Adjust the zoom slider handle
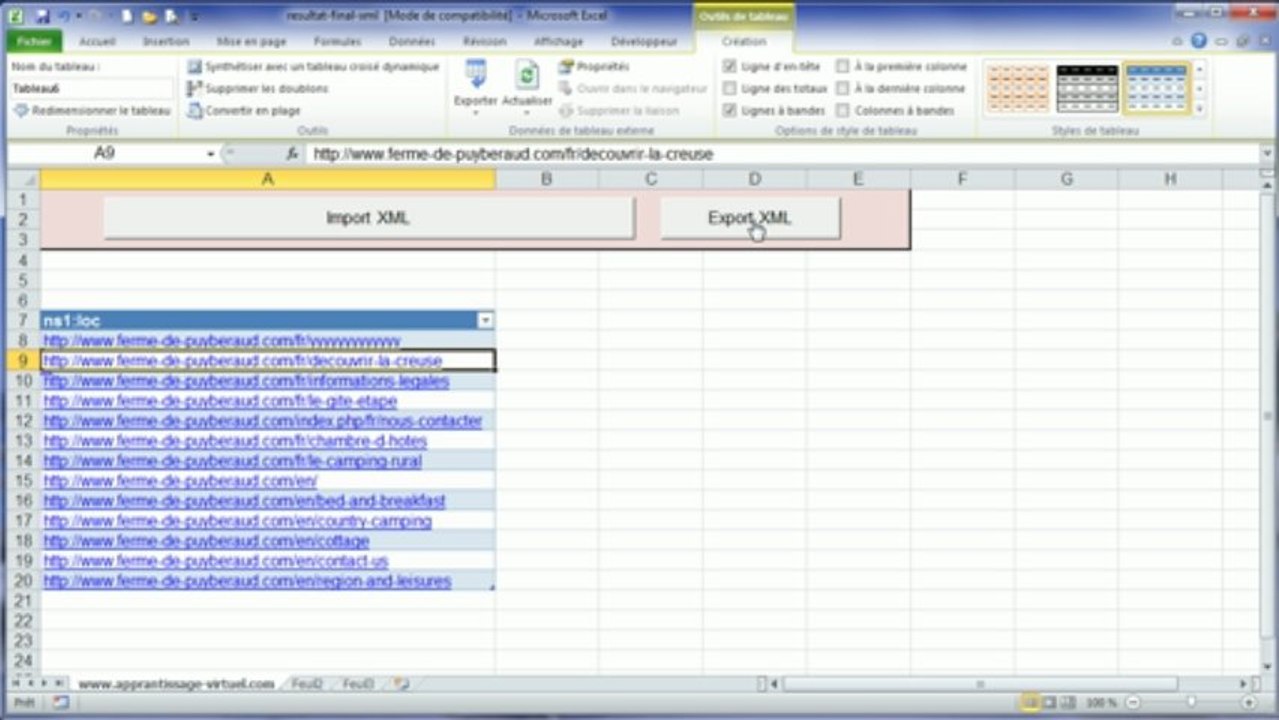 (1190, 703)
